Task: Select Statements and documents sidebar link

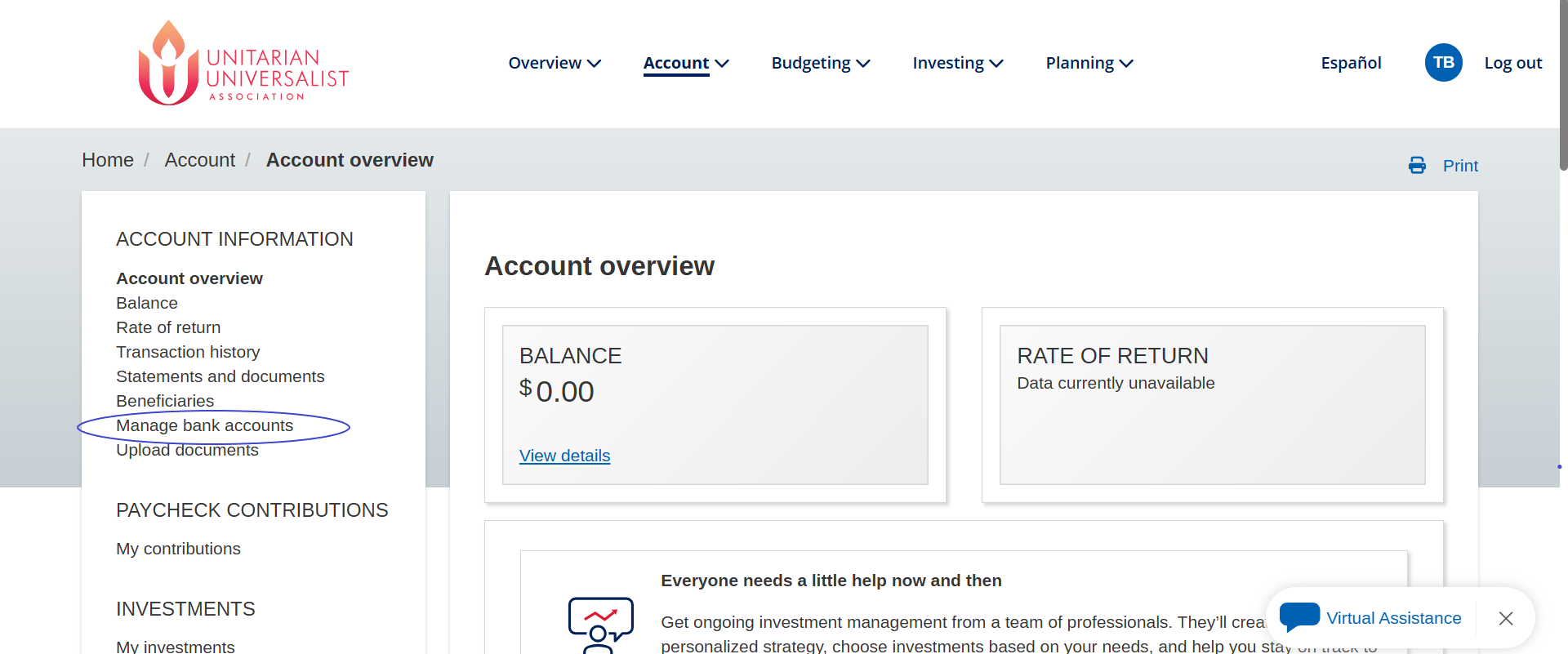Action: (x=220, y=376)
